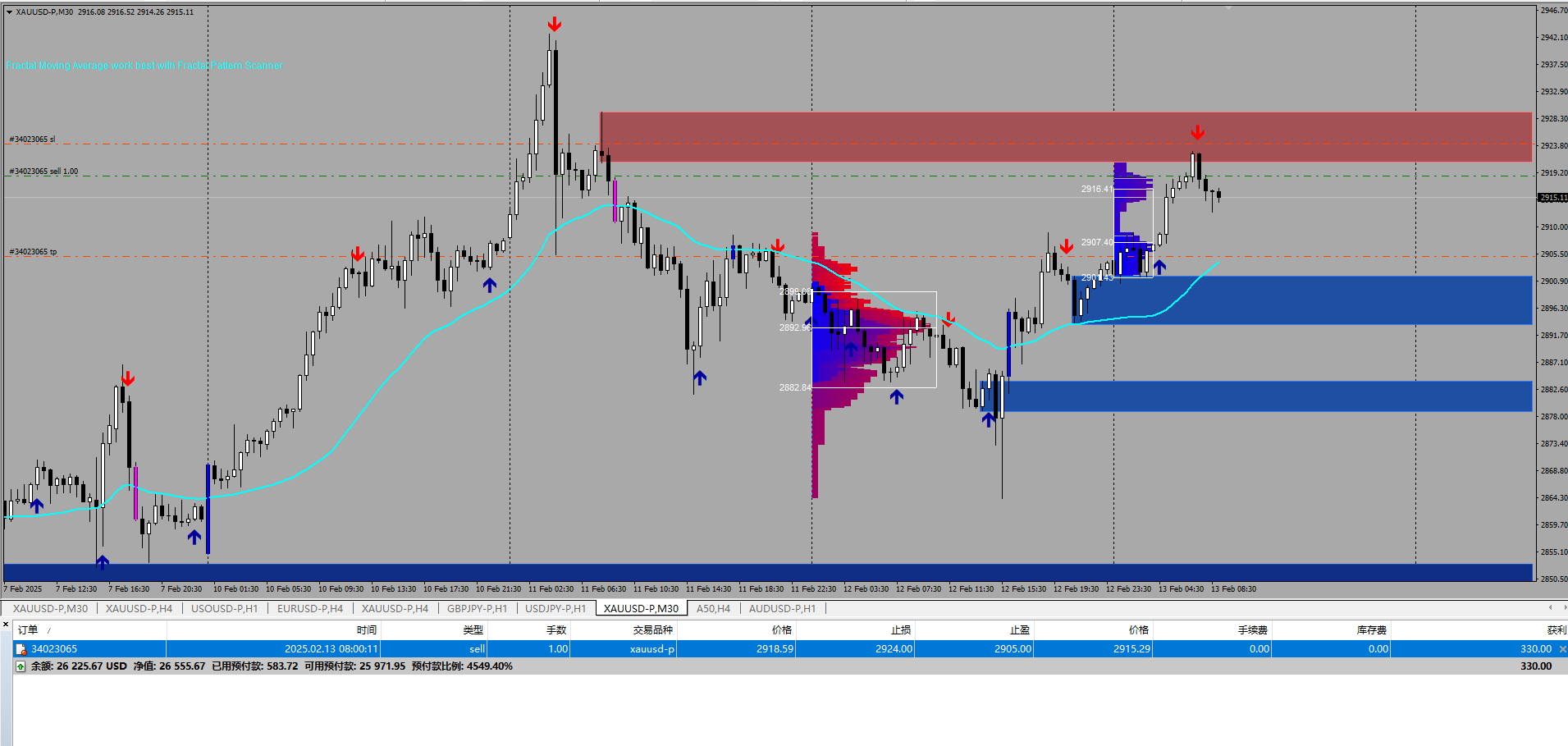Click the free margin text '可用预付款: 25 971.95'

(x=354, y=666)
